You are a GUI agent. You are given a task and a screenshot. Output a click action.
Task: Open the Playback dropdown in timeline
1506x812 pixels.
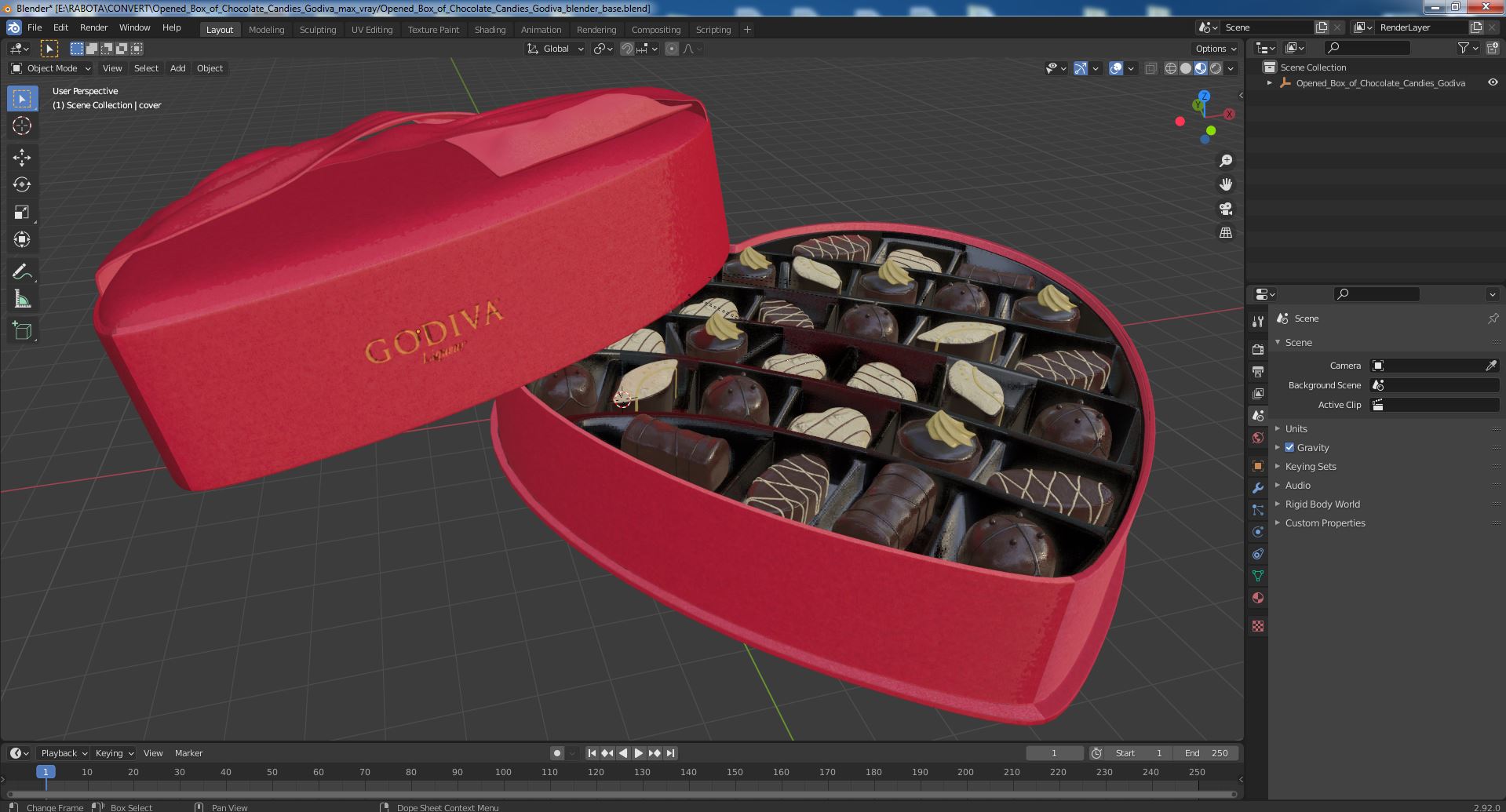[64, 753]
